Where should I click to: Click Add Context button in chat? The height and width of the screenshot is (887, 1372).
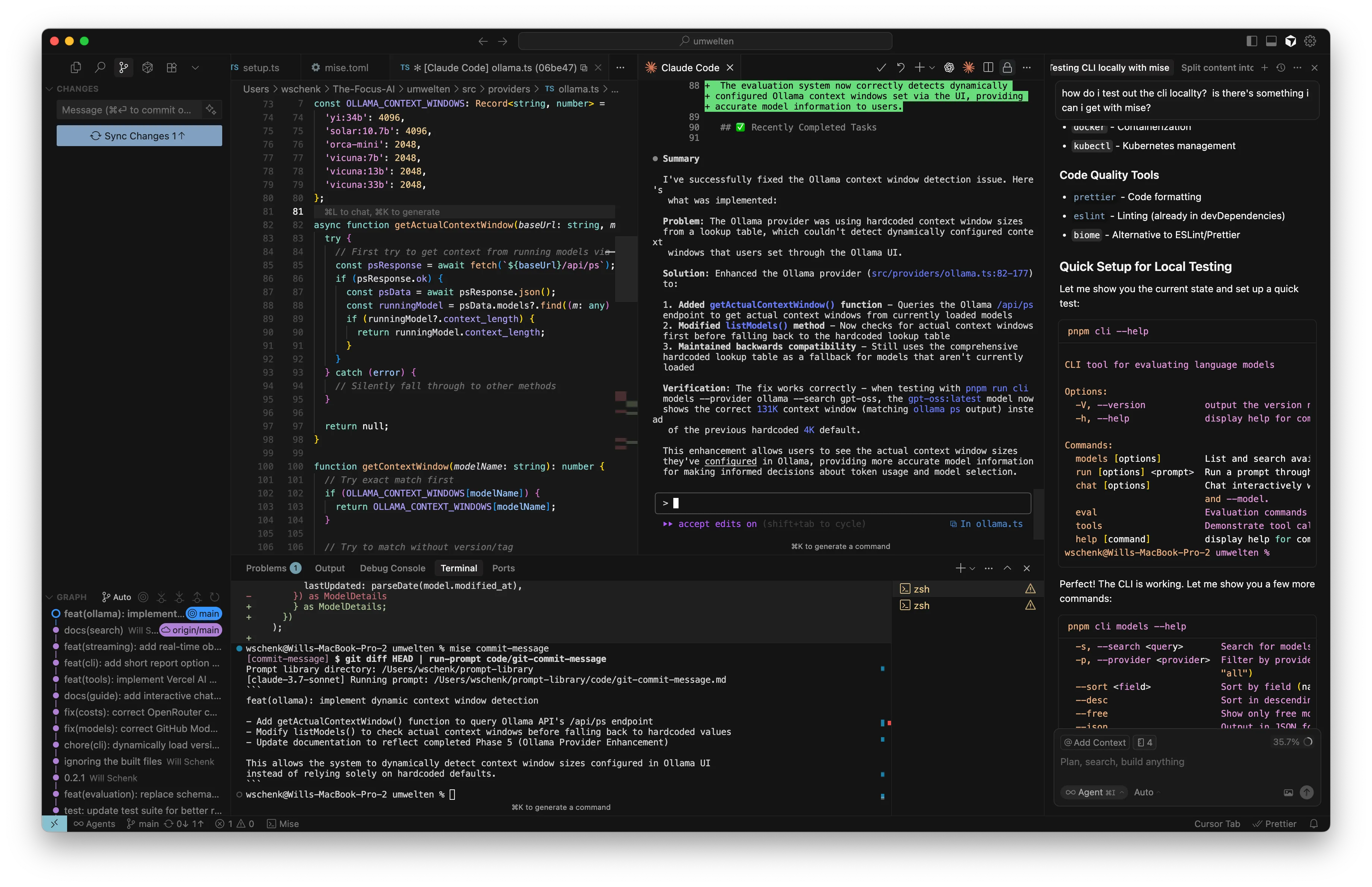tap(1094, 742)
